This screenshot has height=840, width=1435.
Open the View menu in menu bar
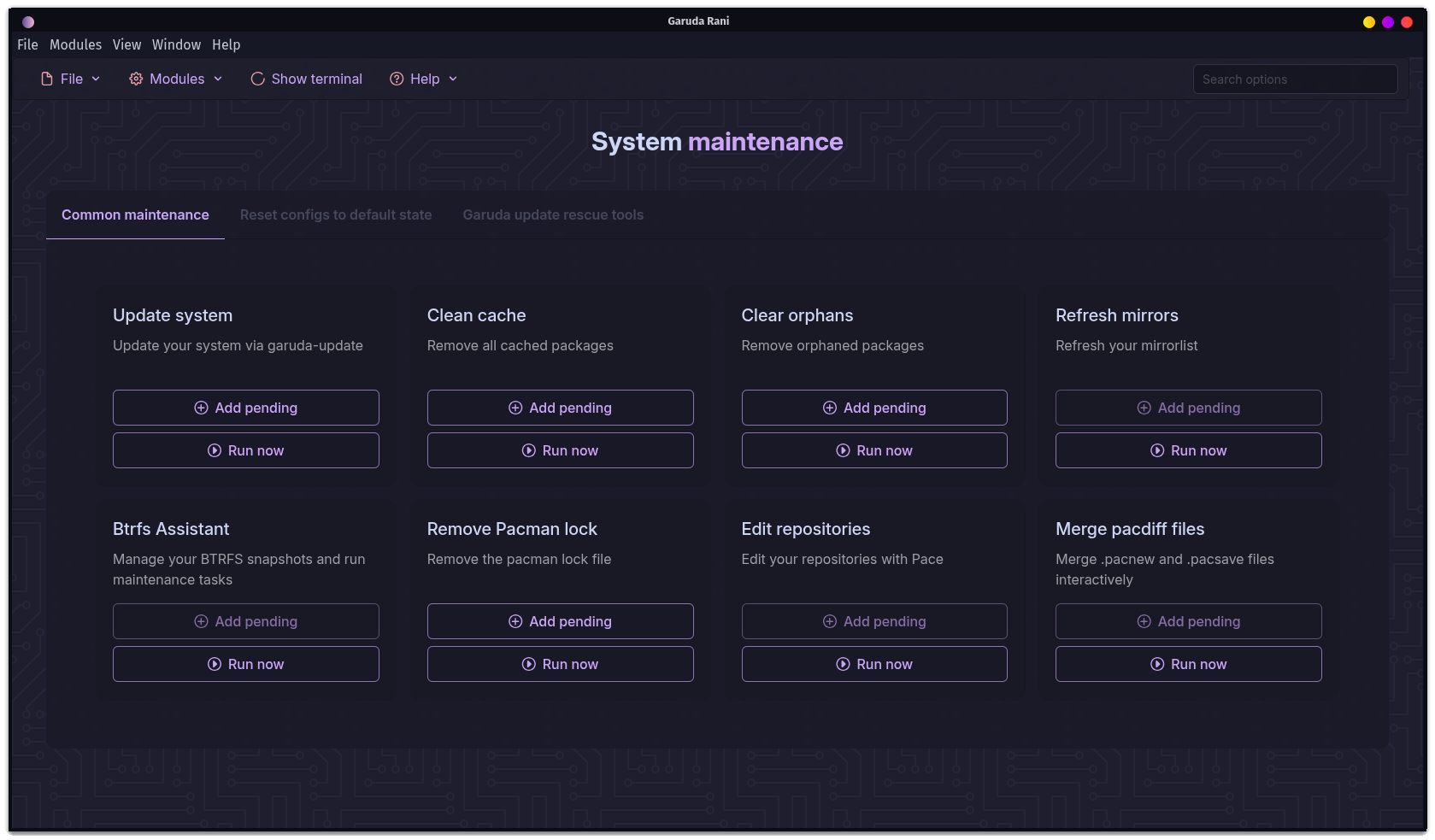(126, 44)
